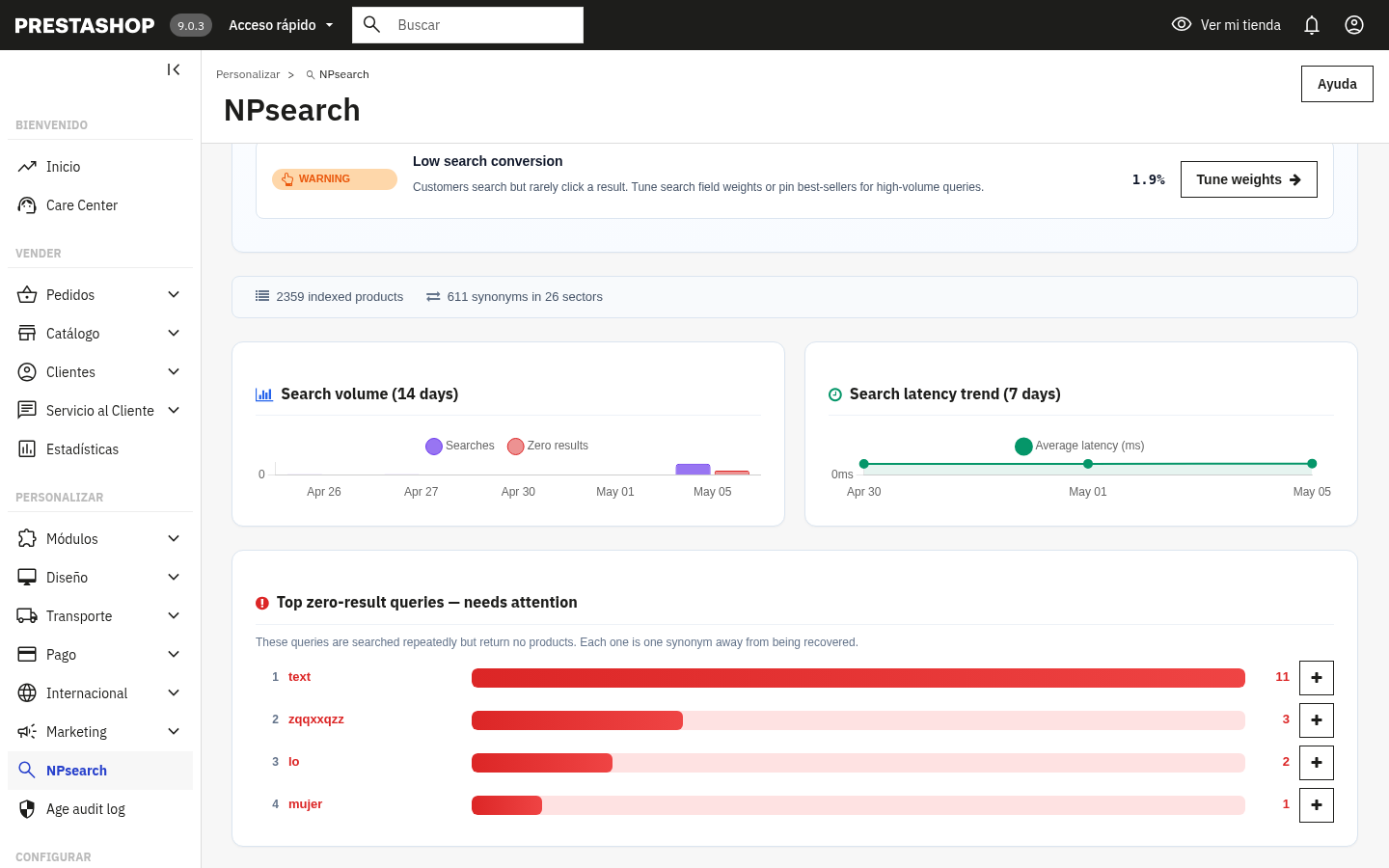Screen dimensions: 1389x868
Task: Expand Transporte submenu chevron
Action: (x=174, y=616)
